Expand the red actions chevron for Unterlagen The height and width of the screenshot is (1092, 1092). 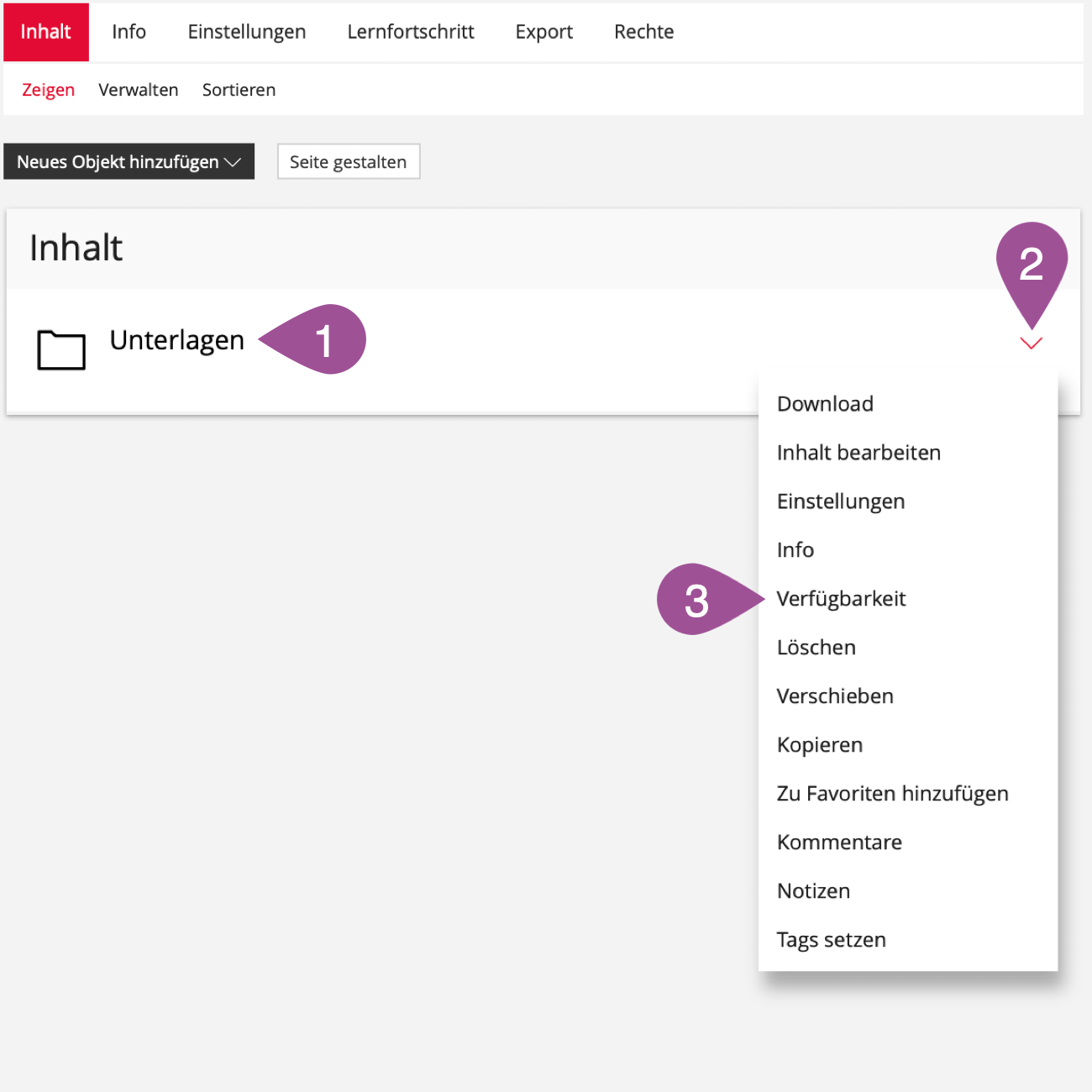point(1031,343)
